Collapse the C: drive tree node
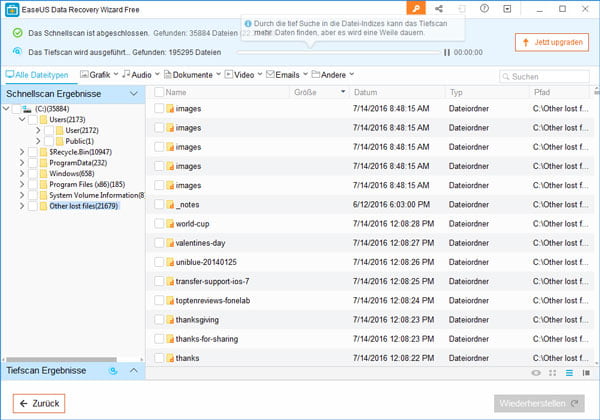Viewport: 600px width, 420px height. pos(6,109)
